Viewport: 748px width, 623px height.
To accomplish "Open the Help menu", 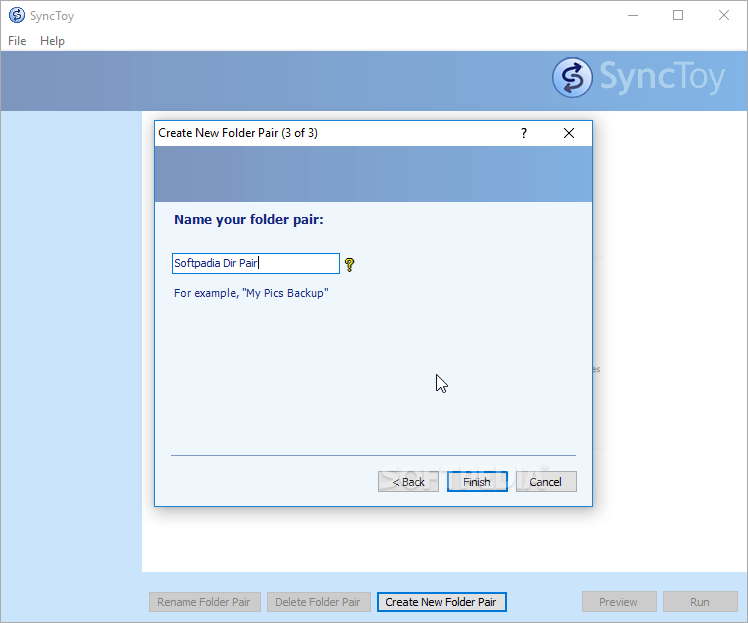I will point(52,41).
